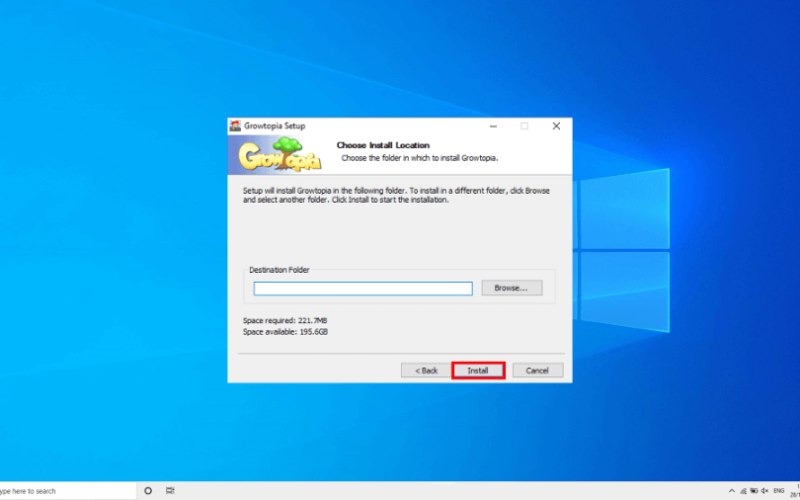Close the Growtopia Setup window
Image resolution: width=800 pixels, height=500 pixels.
(x=556, y=126)
